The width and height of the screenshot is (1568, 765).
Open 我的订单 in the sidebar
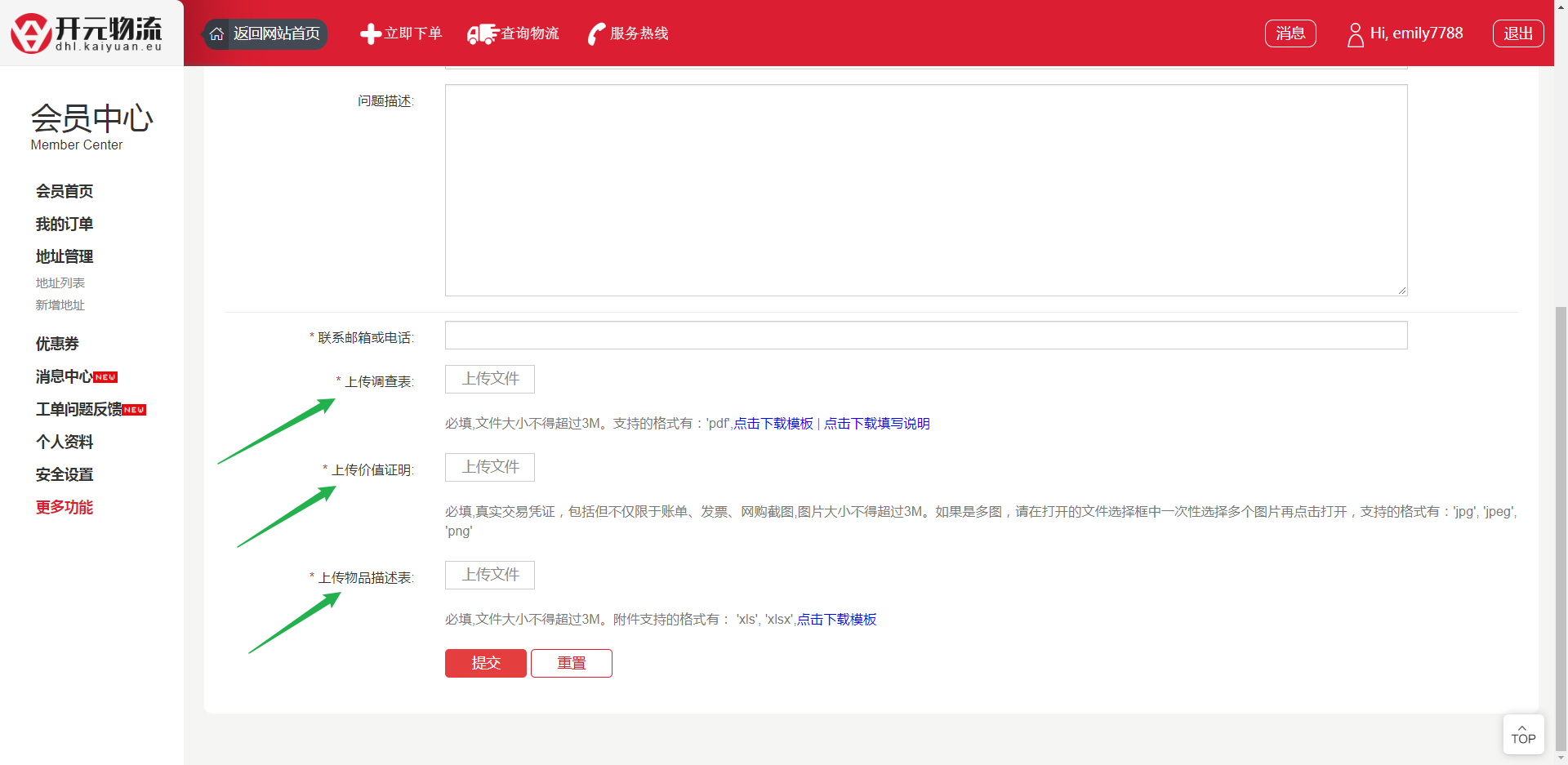(65, 224)
